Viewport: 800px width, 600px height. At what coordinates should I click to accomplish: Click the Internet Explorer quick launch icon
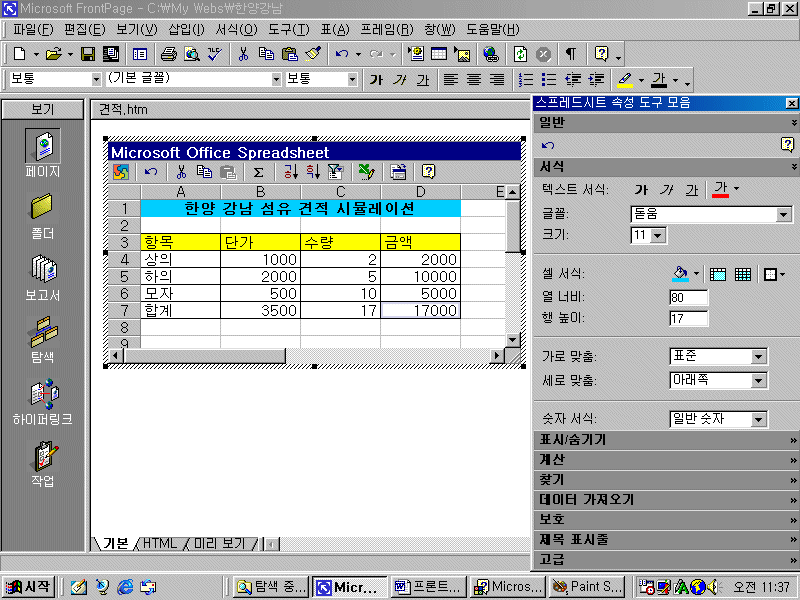(125, 587)
